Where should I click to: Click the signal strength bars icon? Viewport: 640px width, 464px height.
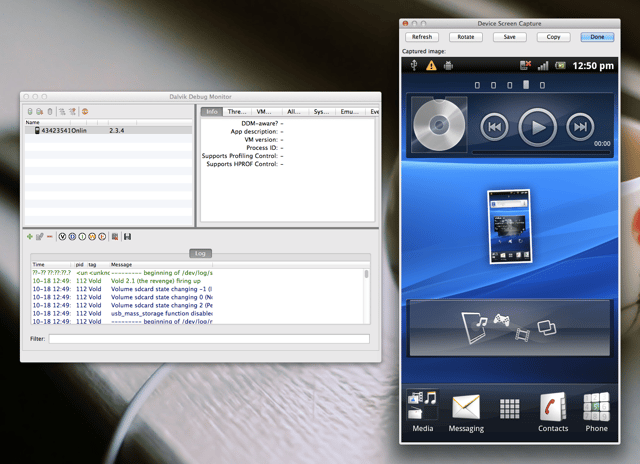[543, 65]
